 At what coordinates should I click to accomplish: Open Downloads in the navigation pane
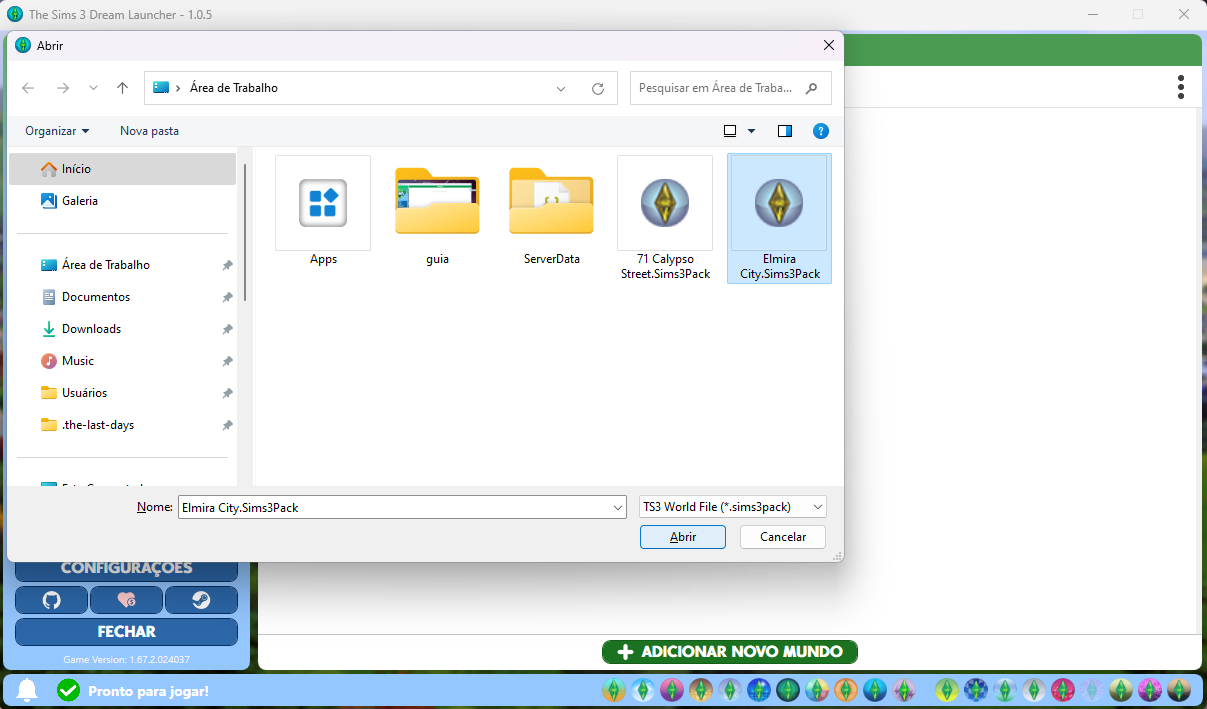point(123,329)
